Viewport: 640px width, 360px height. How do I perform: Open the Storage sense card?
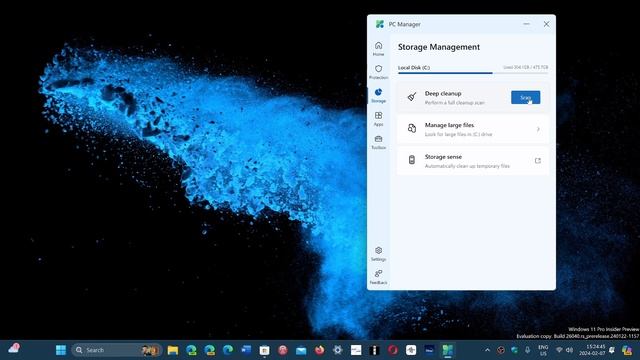[x=473, y=161]
